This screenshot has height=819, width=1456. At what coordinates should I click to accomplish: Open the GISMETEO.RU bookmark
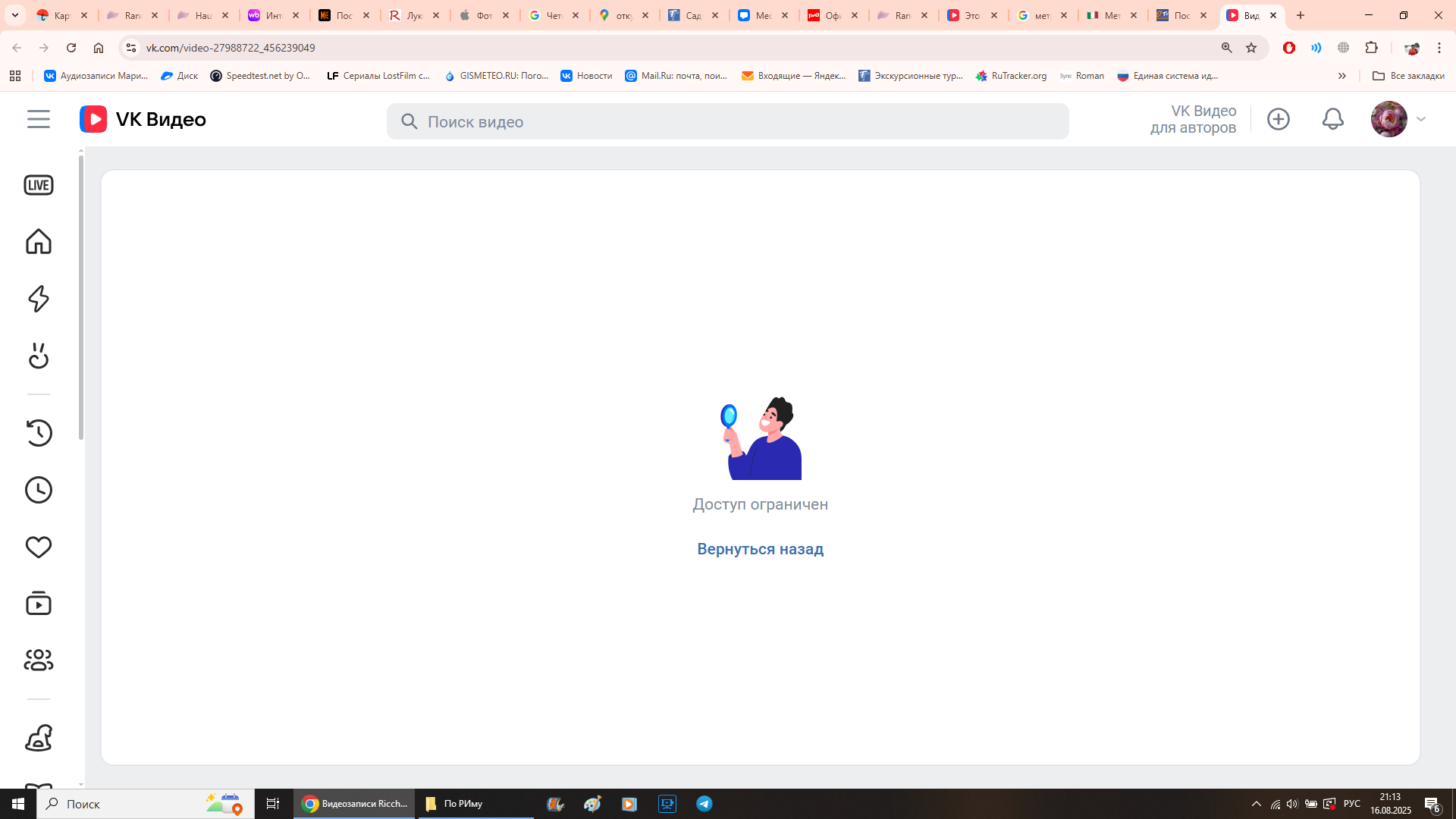coord(496,76)
